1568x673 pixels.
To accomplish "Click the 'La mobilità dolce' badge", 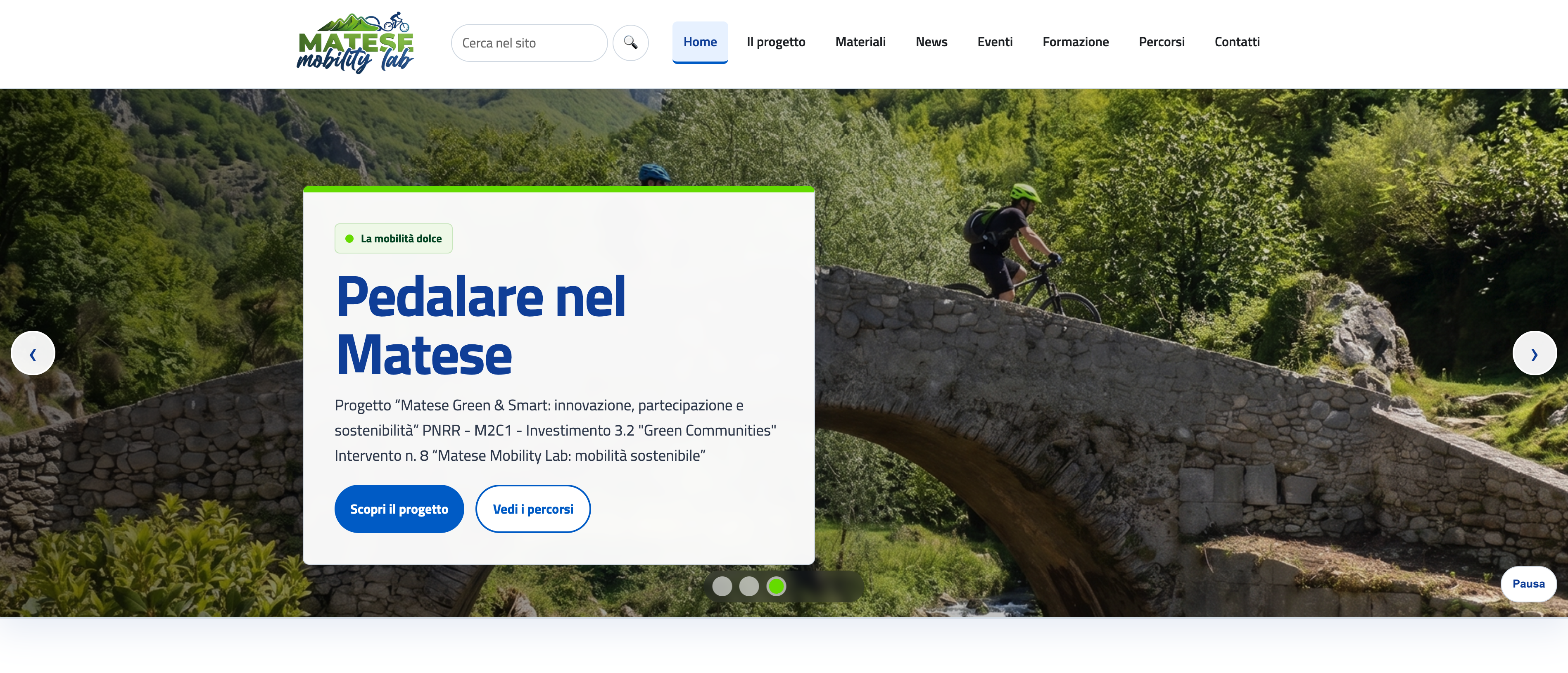I will (x=393, y=239).
